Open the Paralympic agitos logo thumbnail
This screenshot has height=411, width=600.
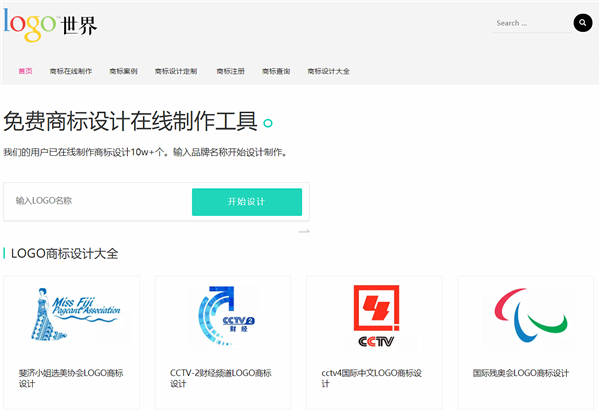pyautogui.click(x=531, y=315)
